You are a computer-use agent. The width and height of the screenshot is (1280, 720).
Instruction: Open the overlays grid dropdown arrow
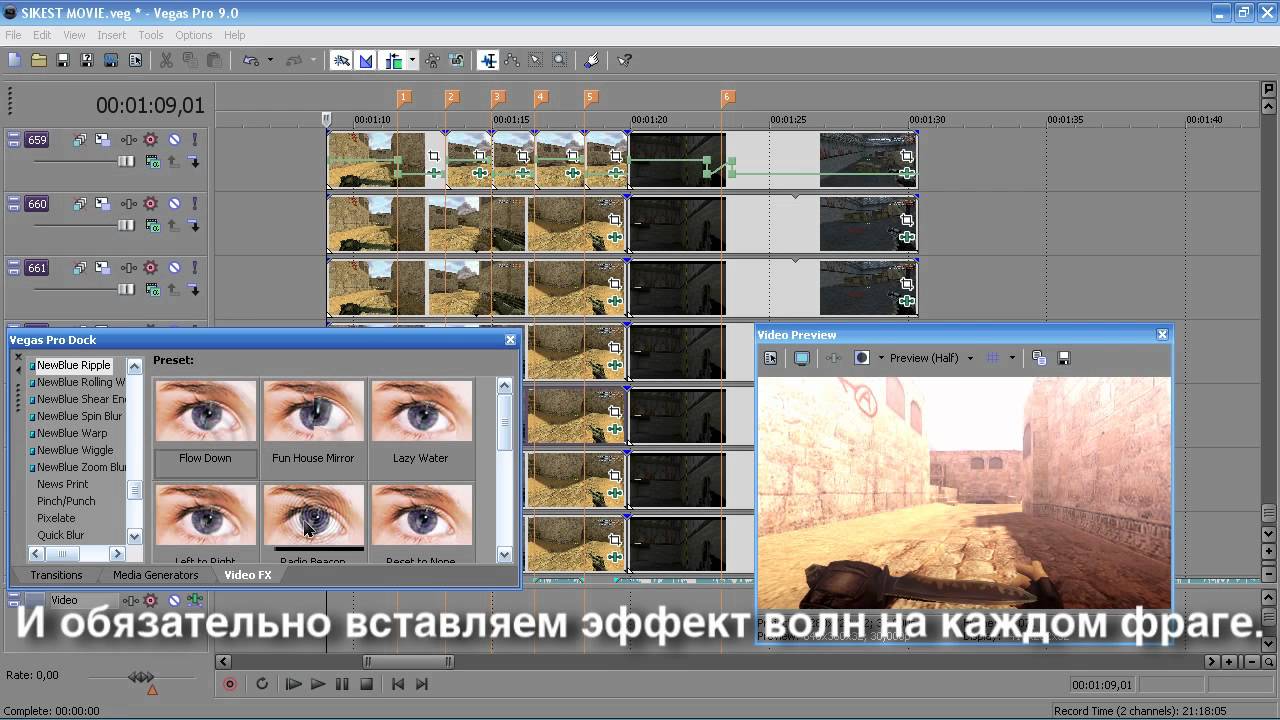(x=1012, y=358)
